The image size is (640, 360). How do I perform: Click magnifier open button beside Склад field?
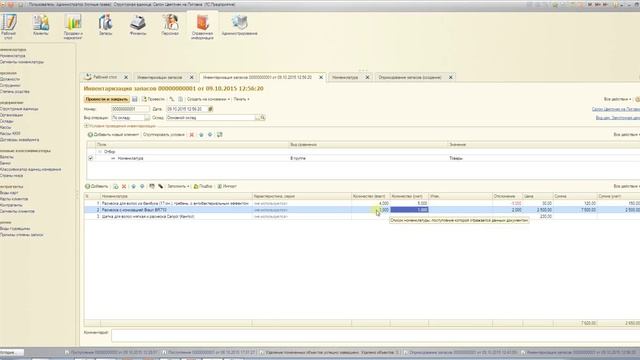263,118
